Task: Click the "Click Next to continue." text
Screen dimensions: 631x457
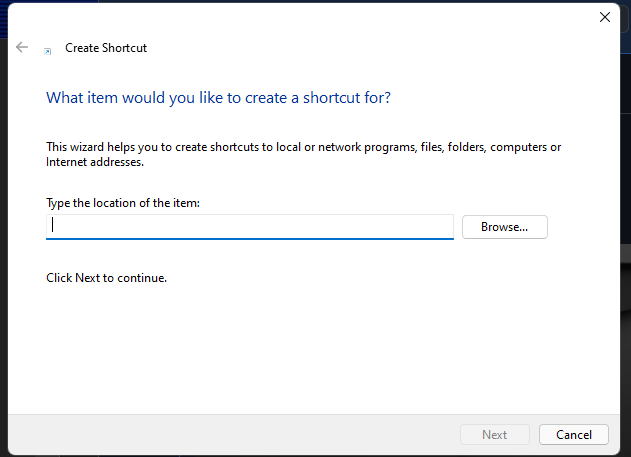Action: 106,278
